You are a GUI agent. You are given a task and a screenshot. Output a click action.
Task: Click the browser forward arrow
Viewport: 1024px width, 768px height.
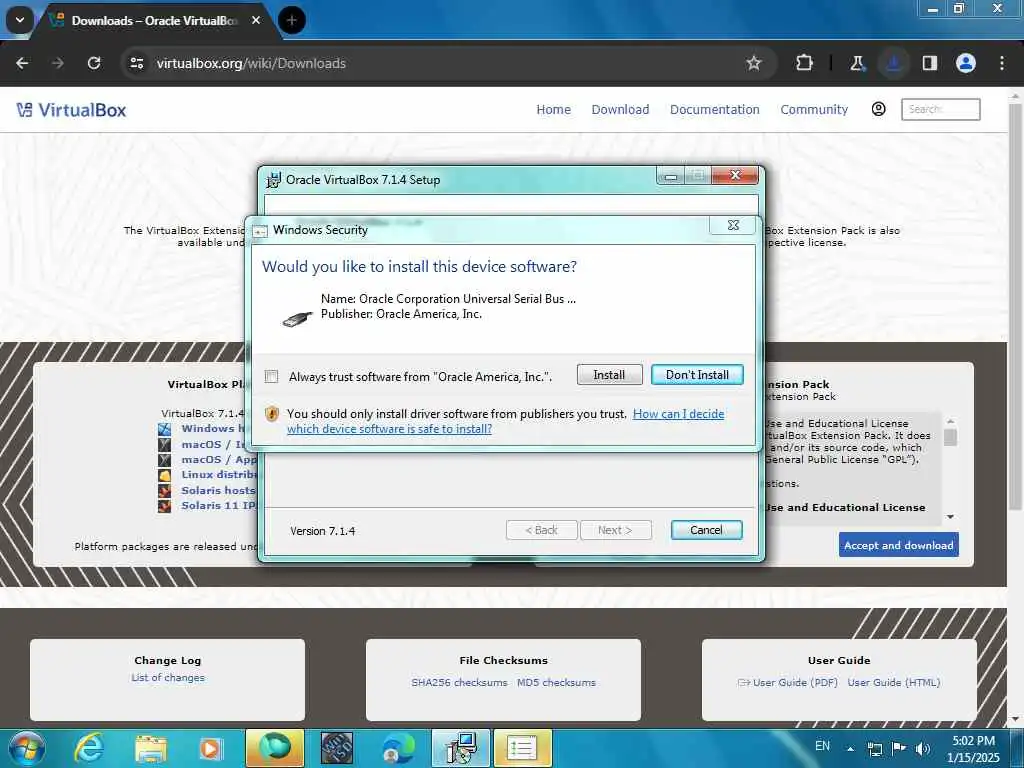[x=57, y=63]
